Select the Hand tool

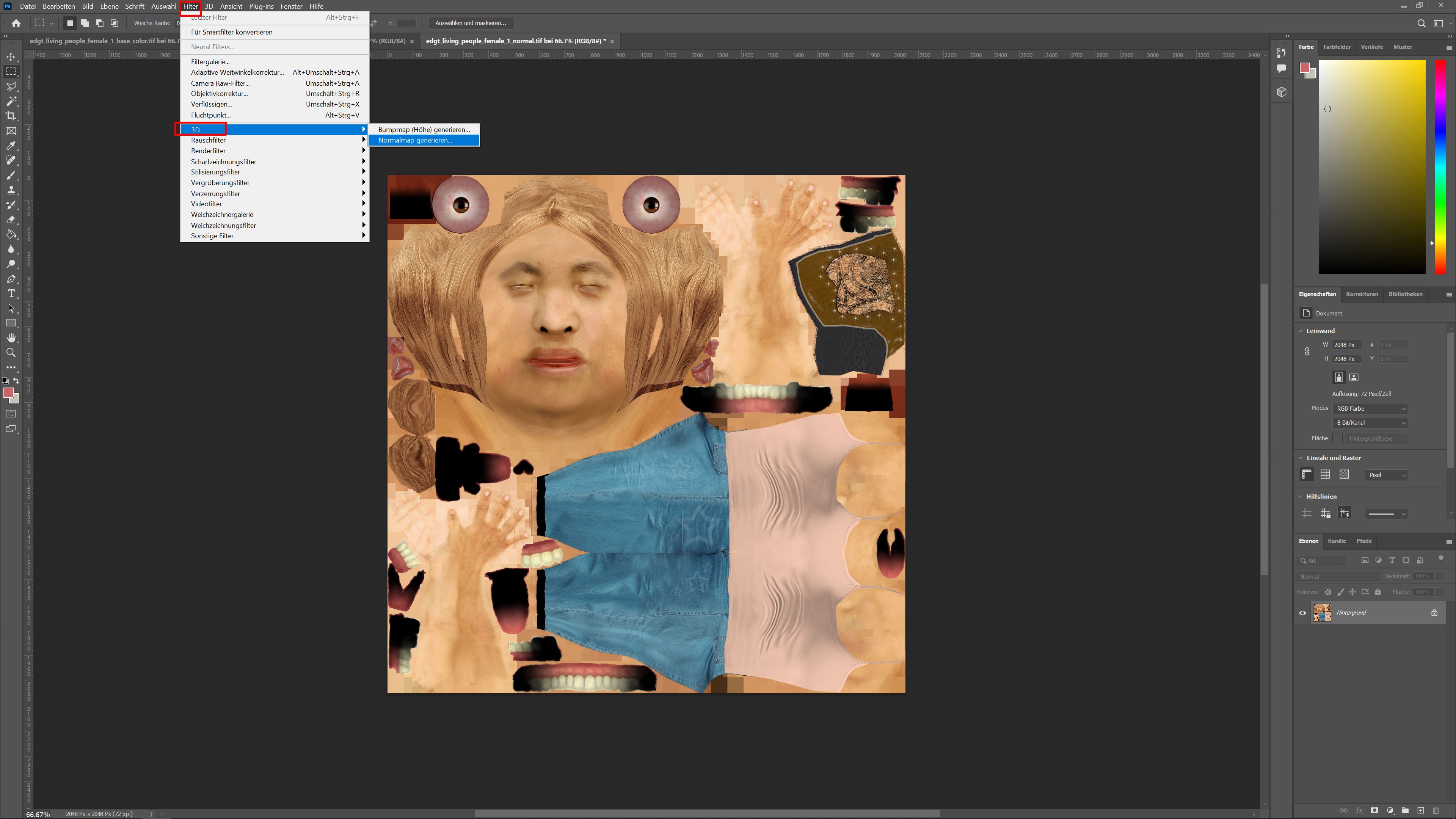click(x=11, y=338)
